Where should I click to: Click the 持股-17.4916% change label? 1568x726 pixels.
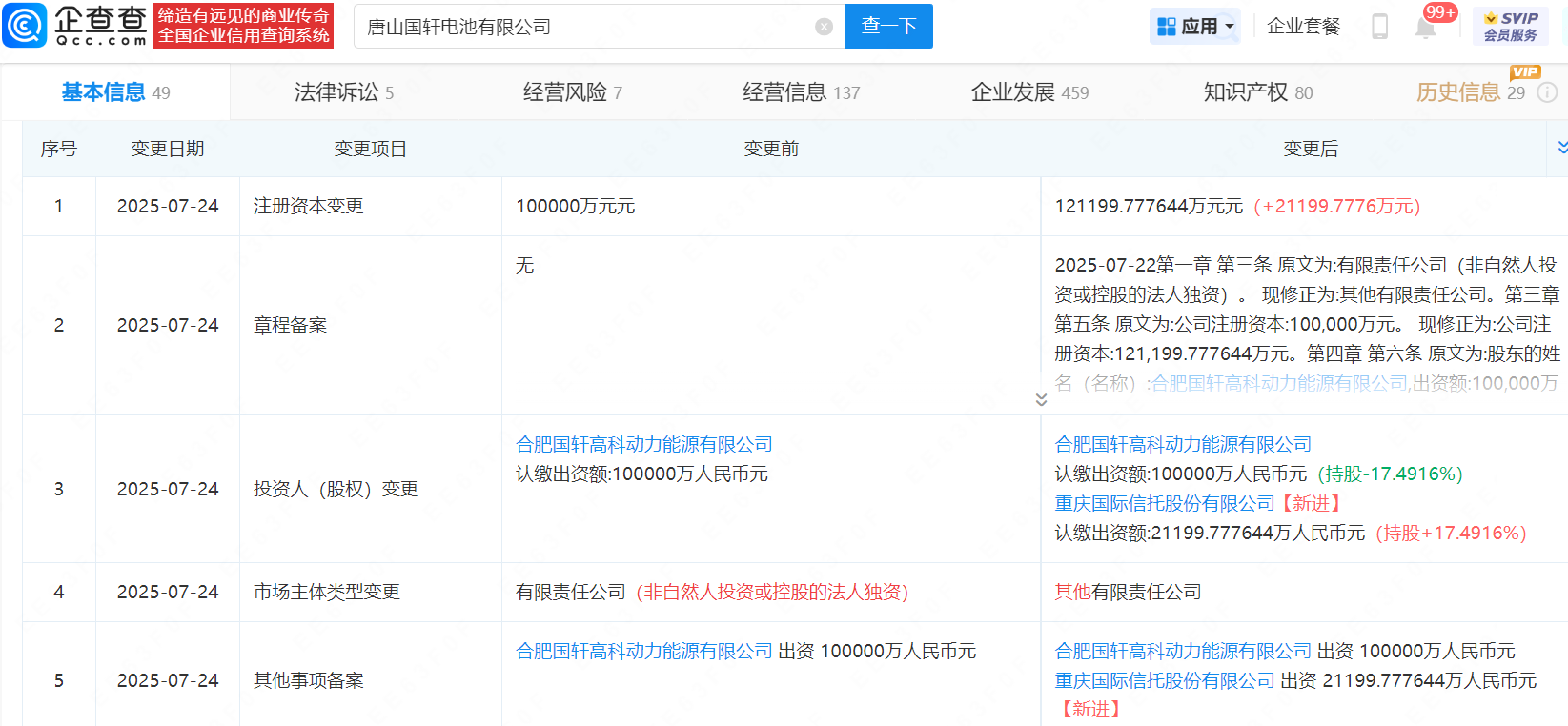1390,474
